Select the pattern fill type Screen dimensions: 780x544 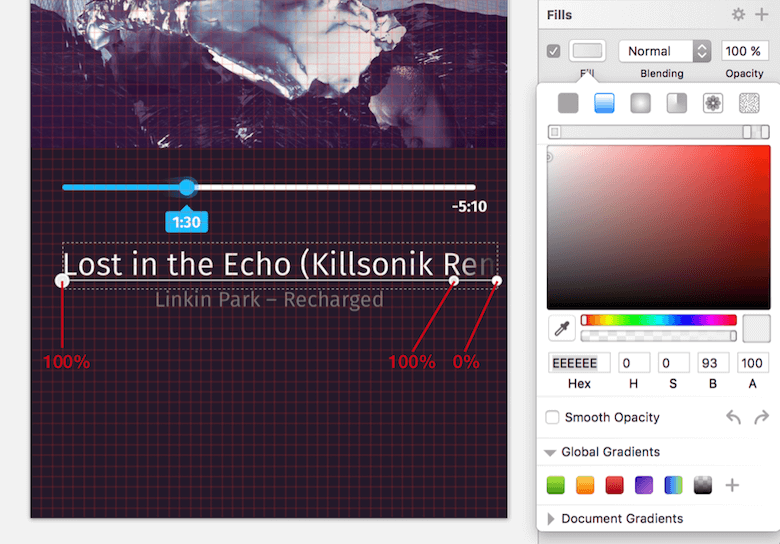(x=713, y=103)
